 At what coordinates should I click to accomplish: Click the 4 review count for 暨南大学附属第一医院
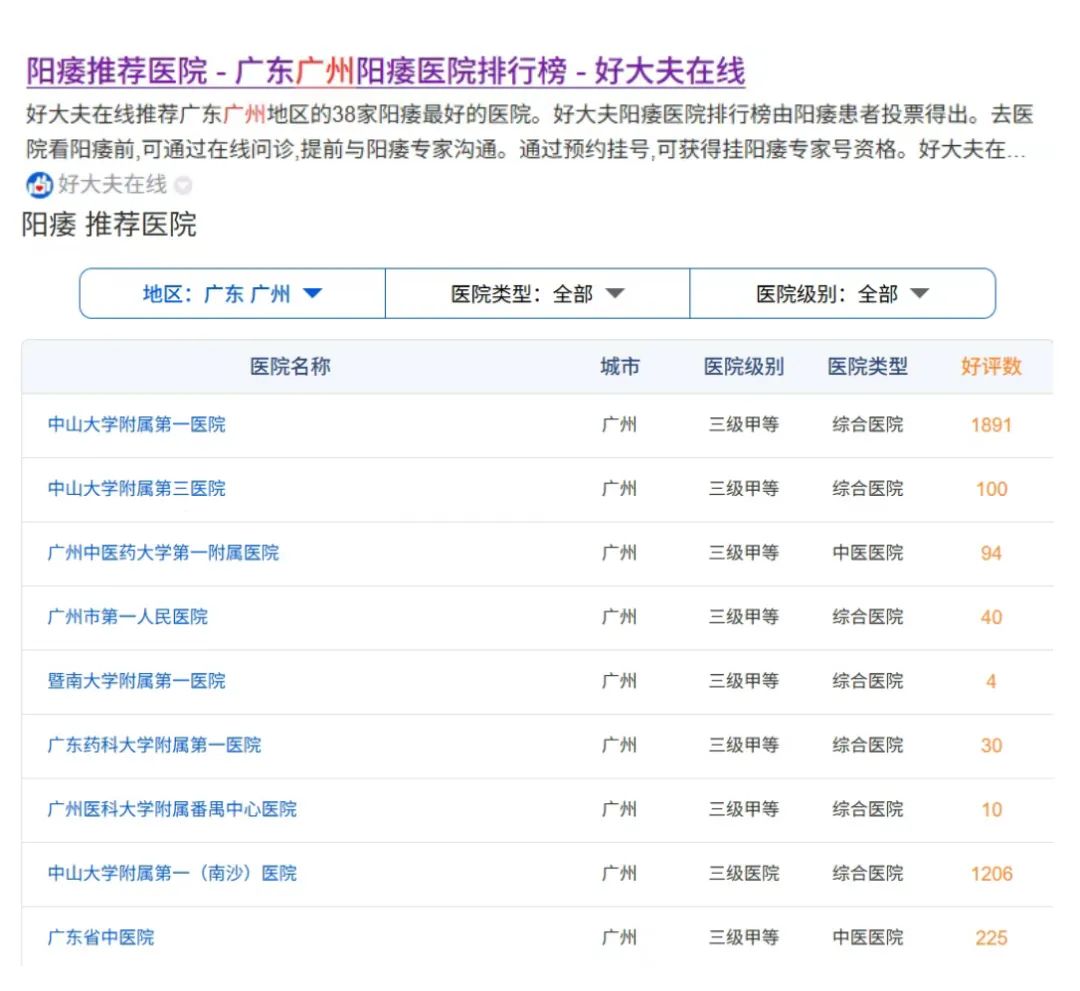pyautogui.click(x=991, y=681)
